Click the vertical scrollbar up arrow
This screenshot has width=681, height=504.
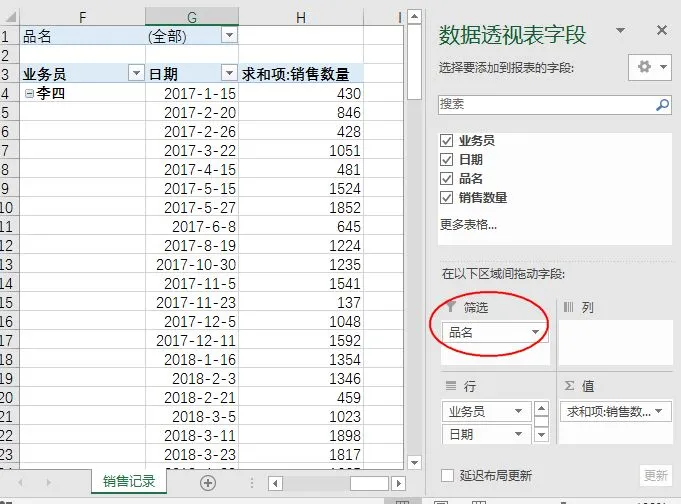pyautogui.click(x=414, y=17)
